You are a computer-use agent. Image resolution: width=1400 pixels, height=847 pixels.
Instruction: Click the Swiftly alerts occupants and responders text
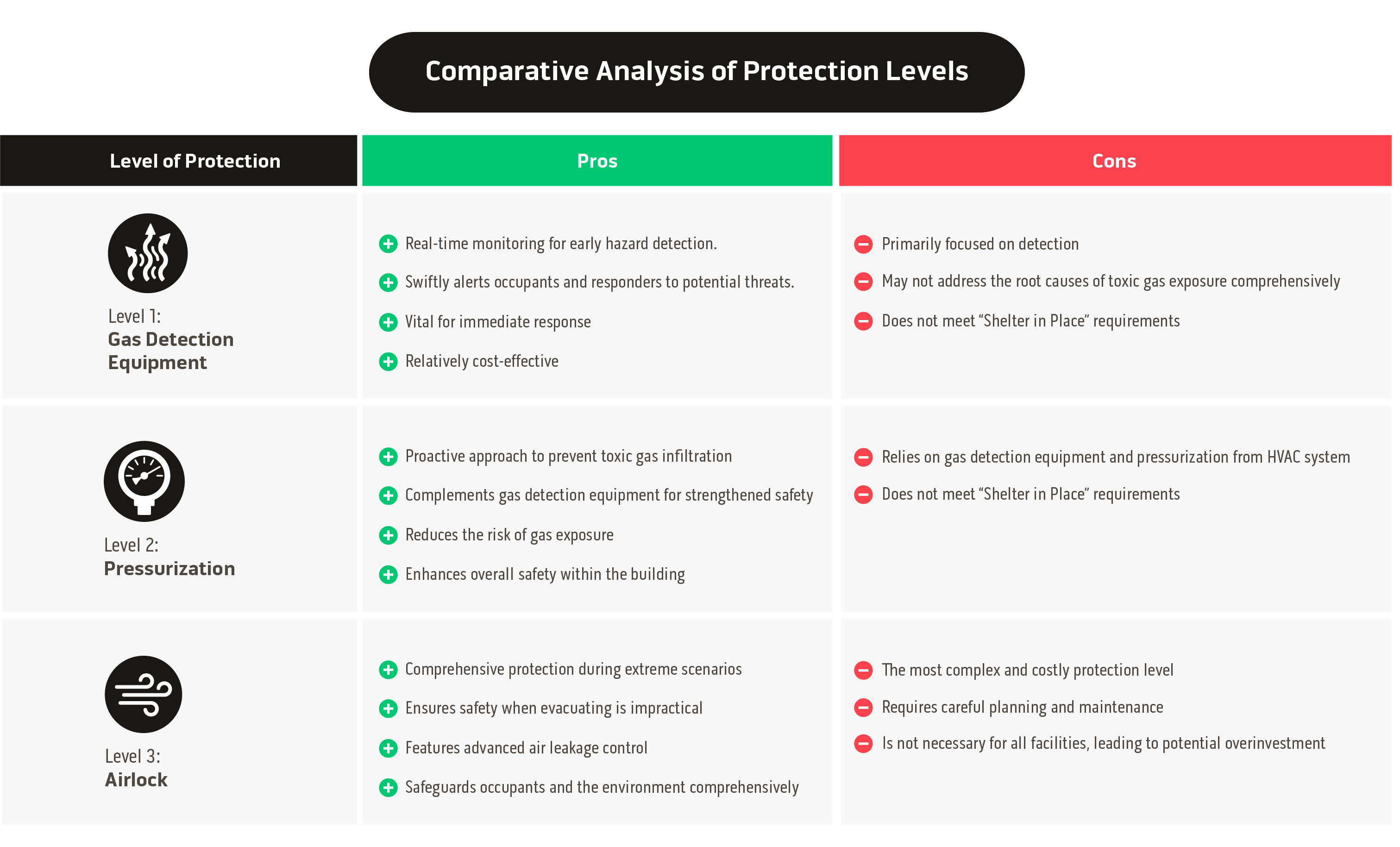click(x=599, y=282)
